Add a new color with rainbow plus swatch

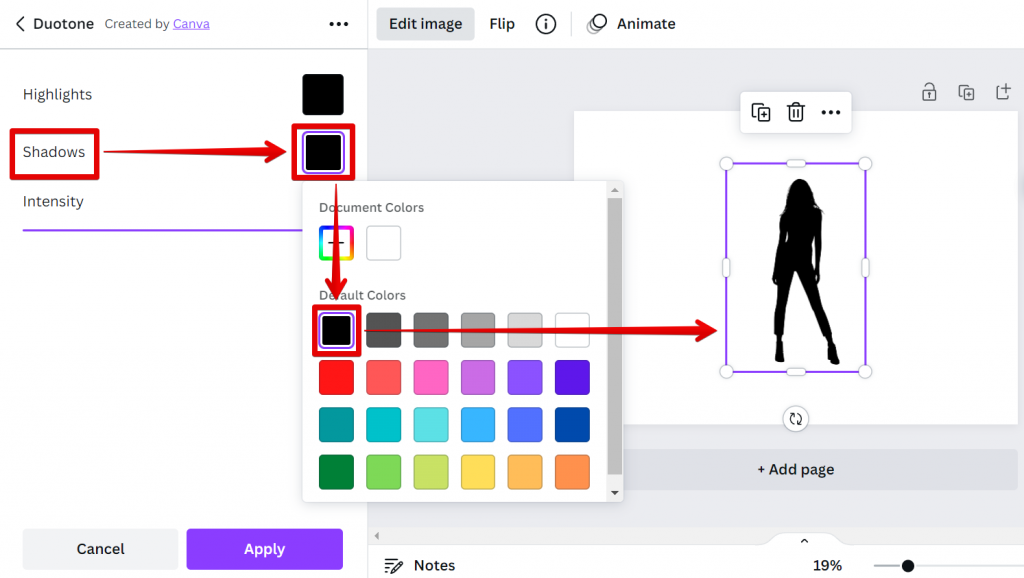coord(336,243)
